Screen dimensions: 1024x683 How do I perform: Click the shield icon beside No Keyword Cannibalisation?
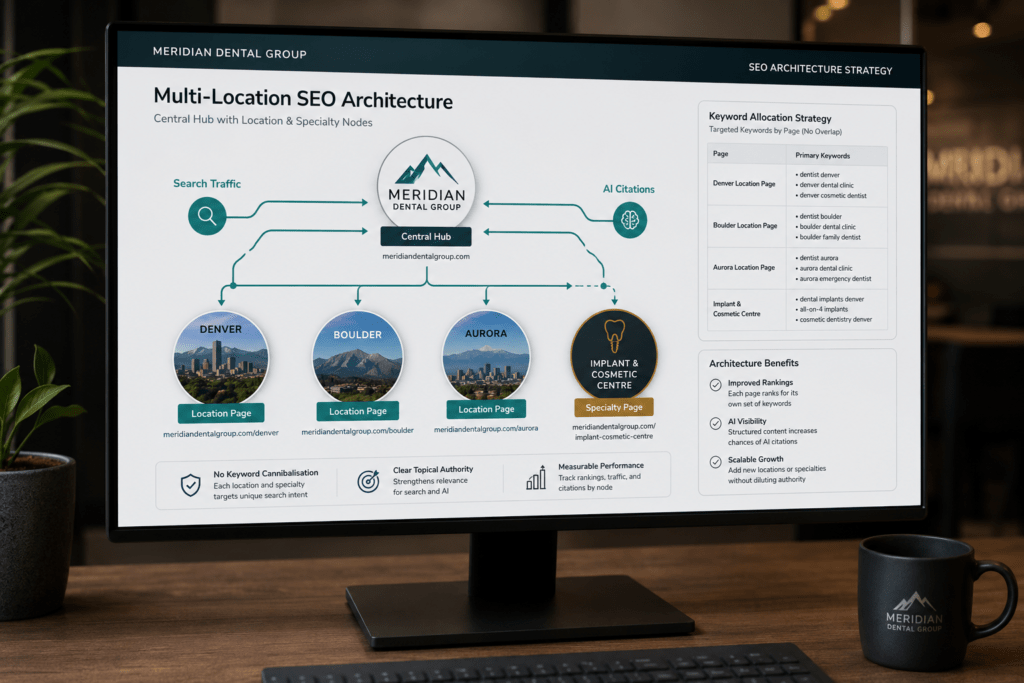[191, 485]
